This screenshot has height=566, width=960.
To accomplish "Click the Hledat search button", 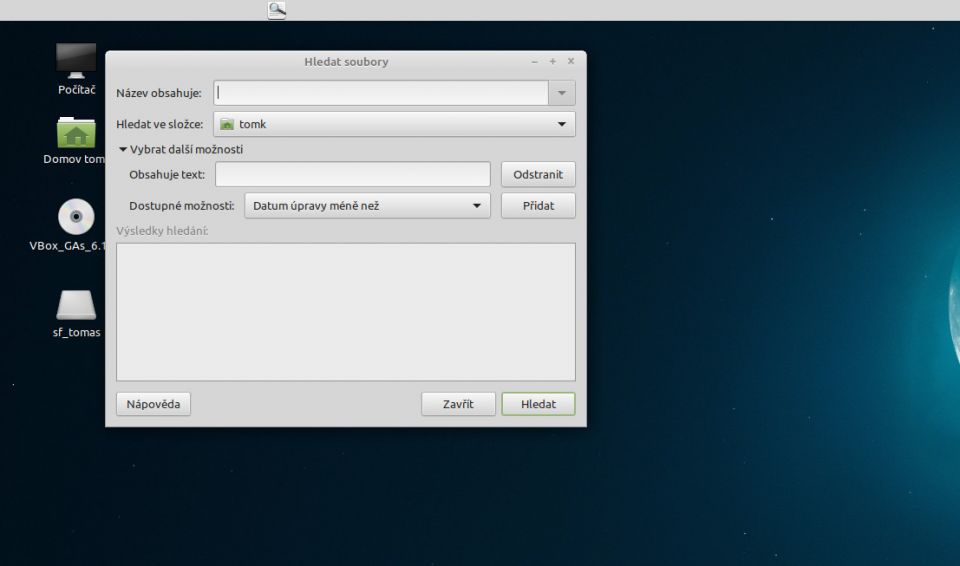I will tap(538, 404).
